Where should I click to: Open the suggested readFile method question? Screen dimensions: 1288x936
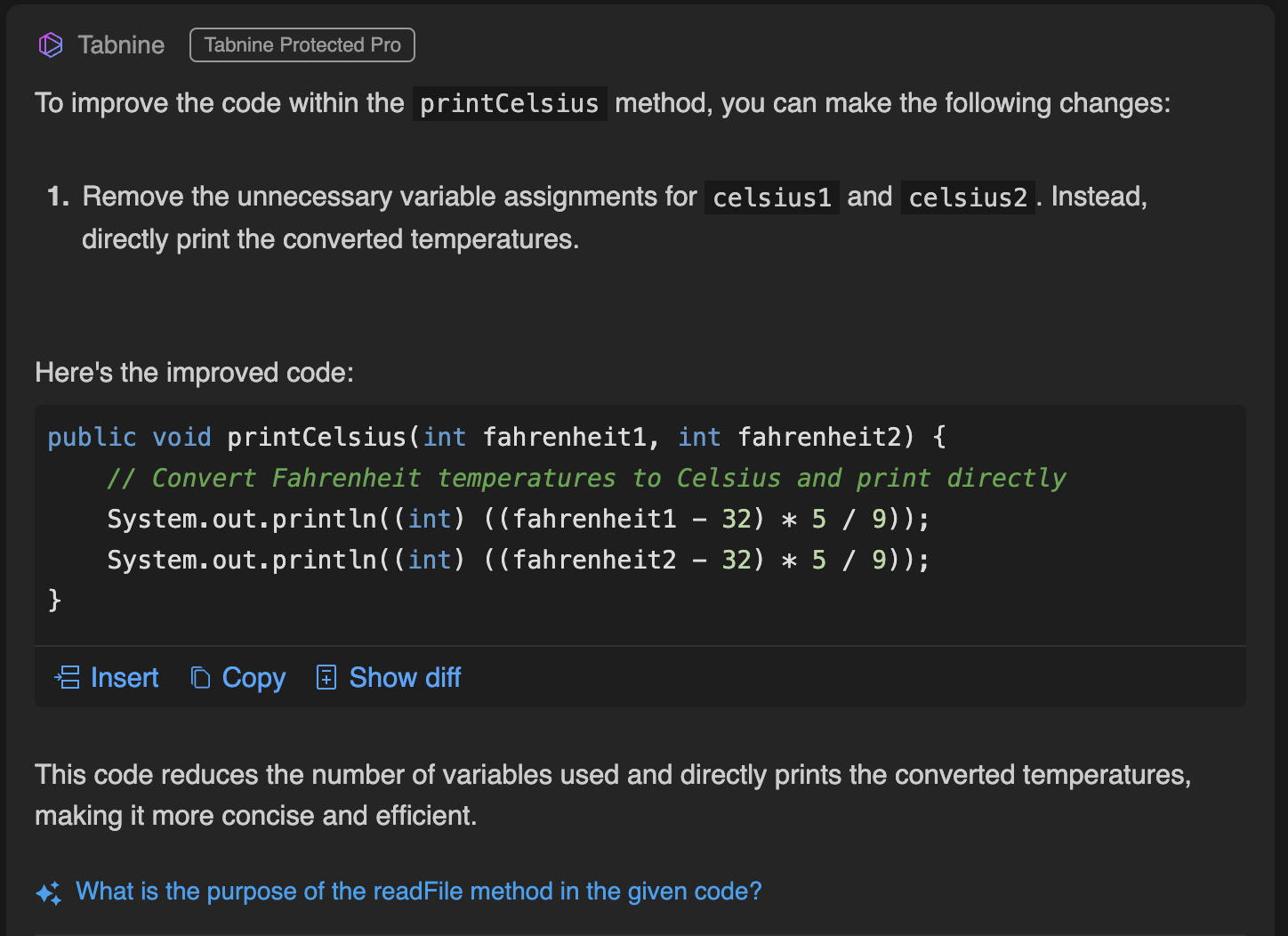(418, 892)
